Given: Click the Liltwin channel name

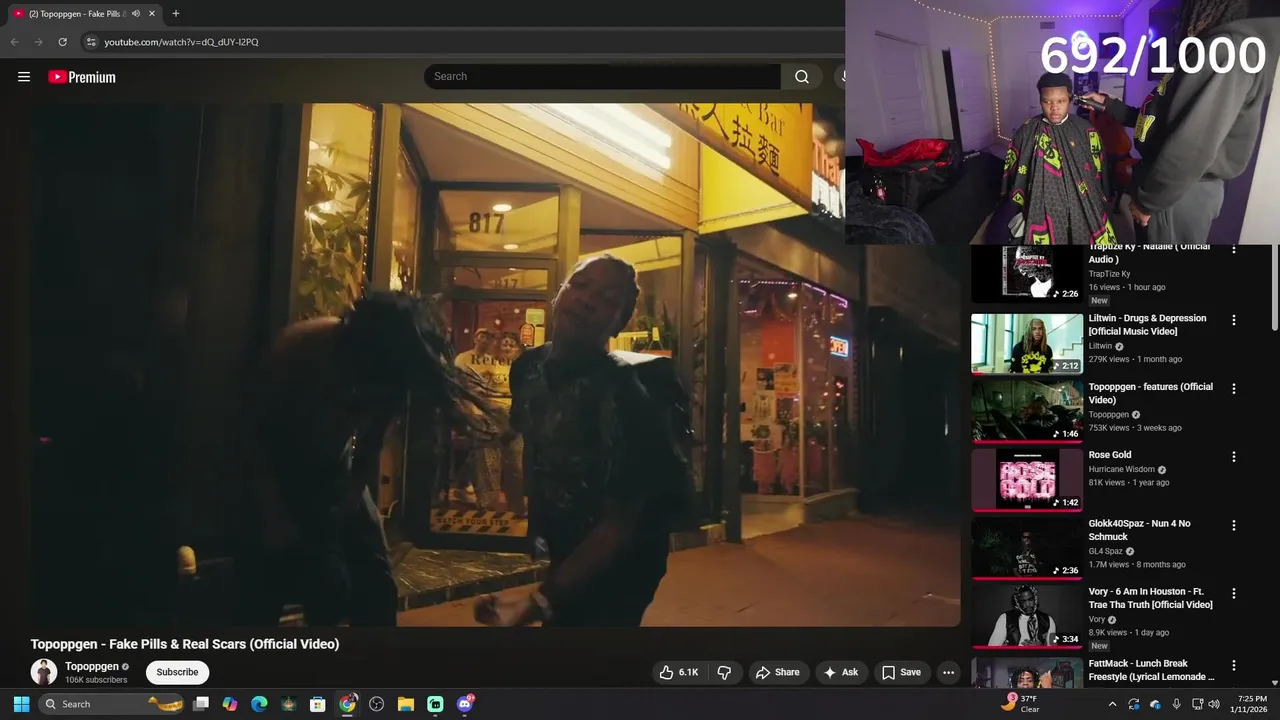Looking at the screenshot, I should point(1100,346).
